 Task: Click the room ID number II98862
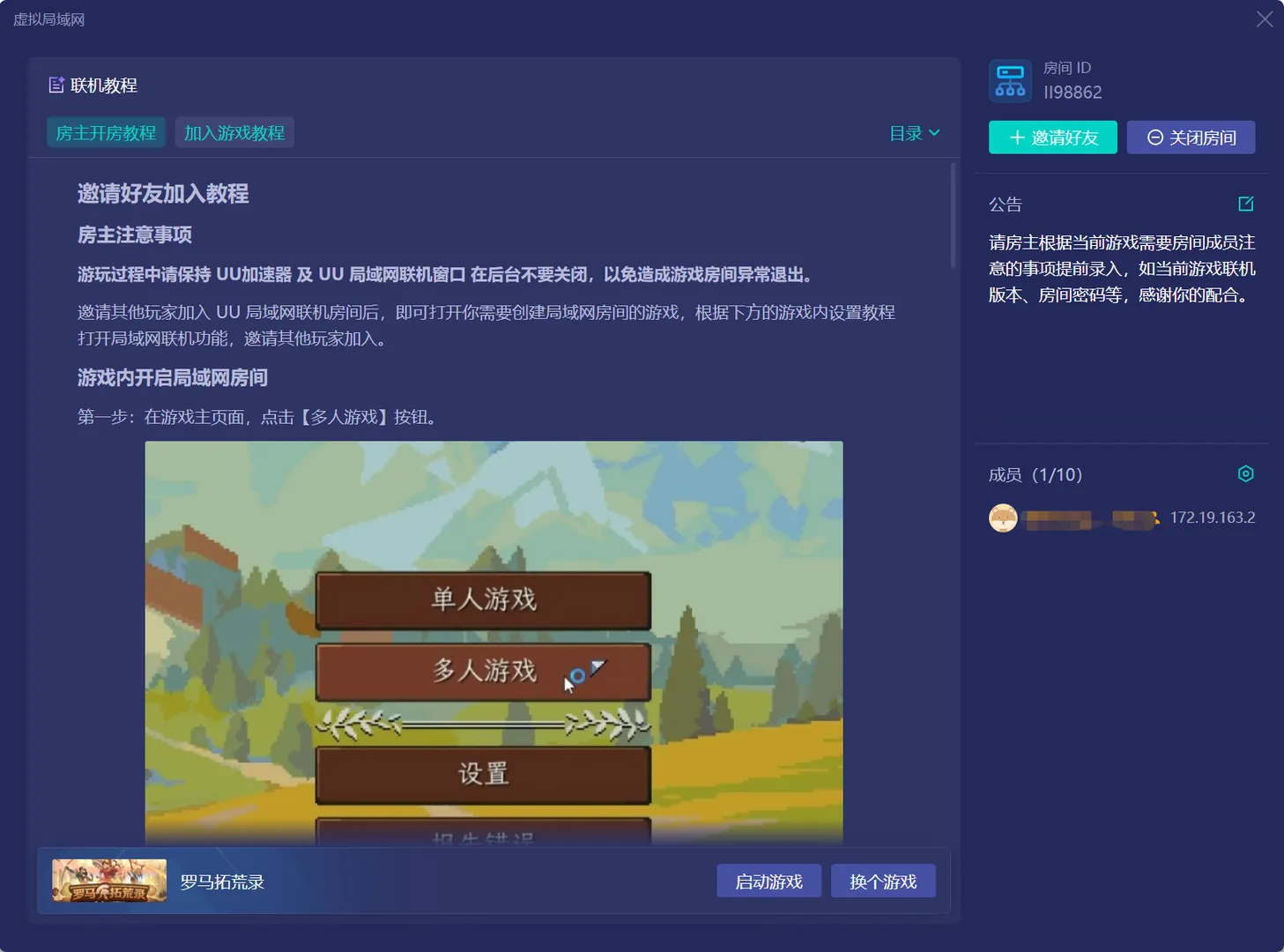point(1072,93)
